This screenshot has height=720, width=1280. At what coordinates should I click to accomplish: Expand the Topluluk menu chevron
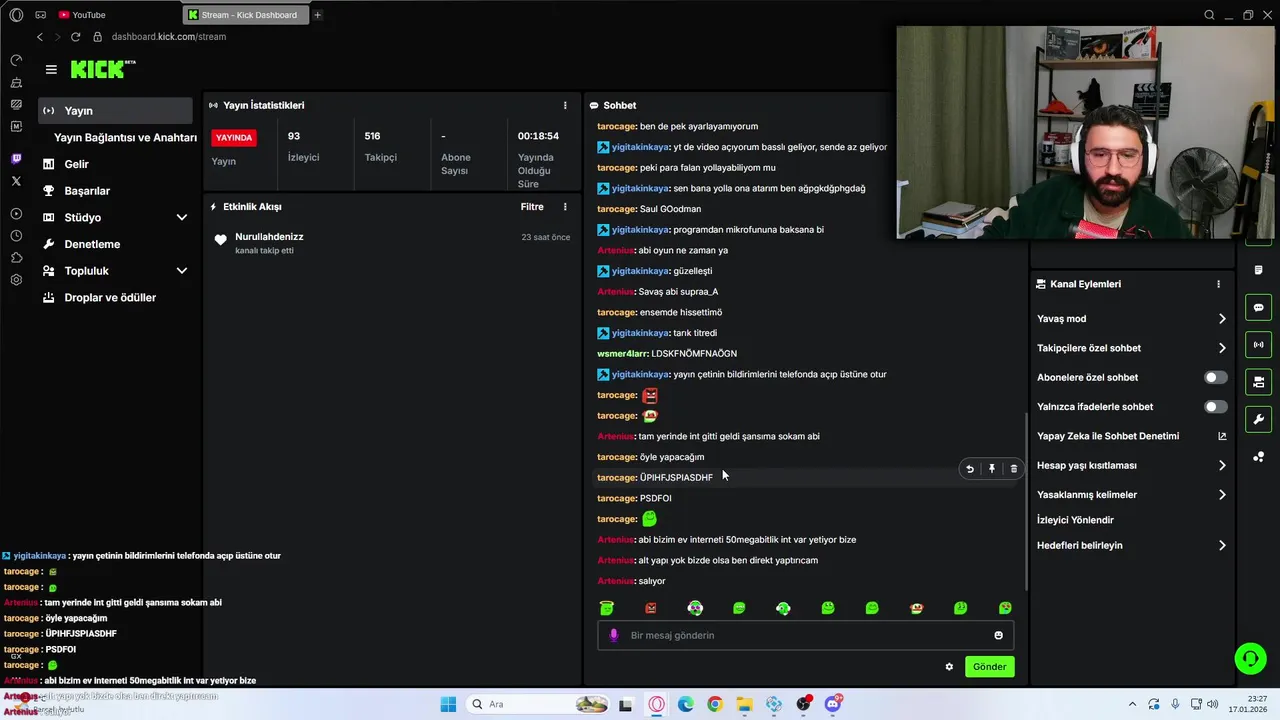tap(182, 271)
